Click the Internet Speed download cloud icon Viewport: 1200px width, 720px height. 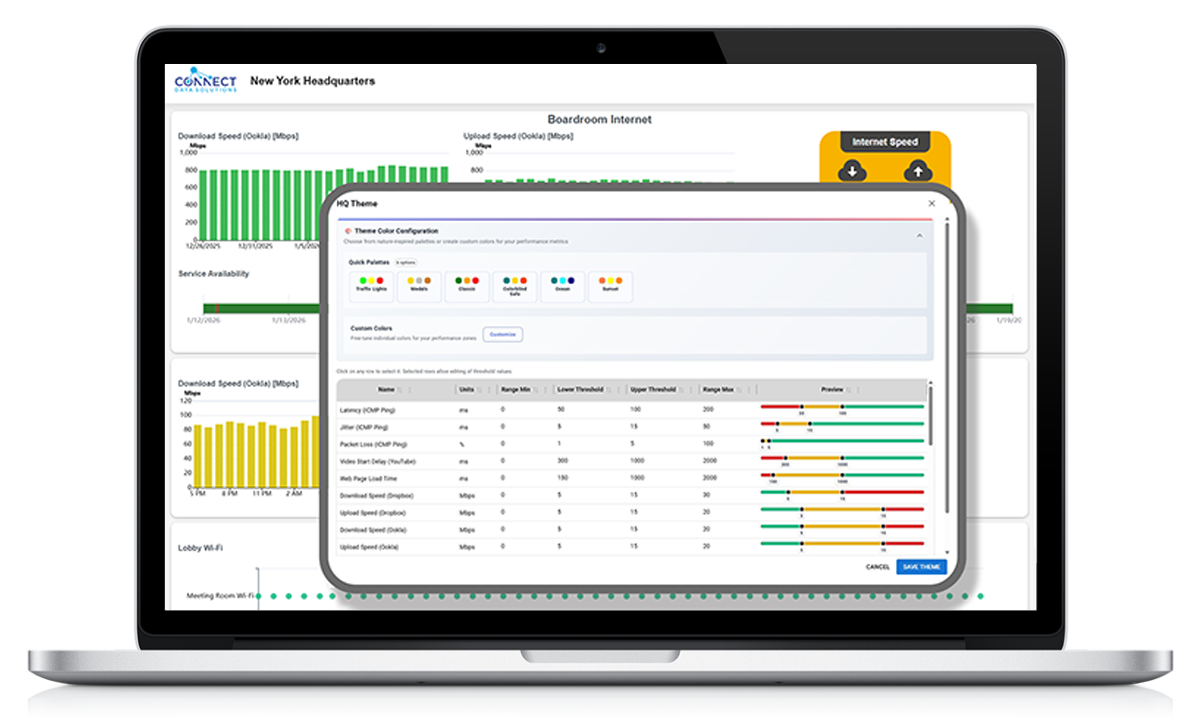click(852, 172)
